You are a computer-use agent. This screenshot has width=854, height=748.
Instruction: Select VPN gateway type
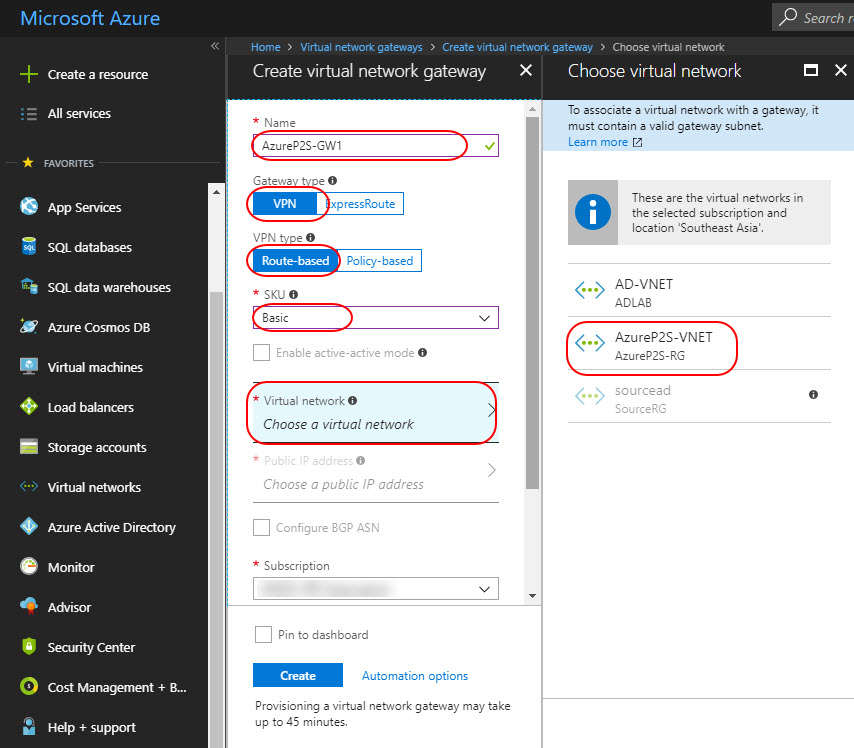(x=285, y=204)
